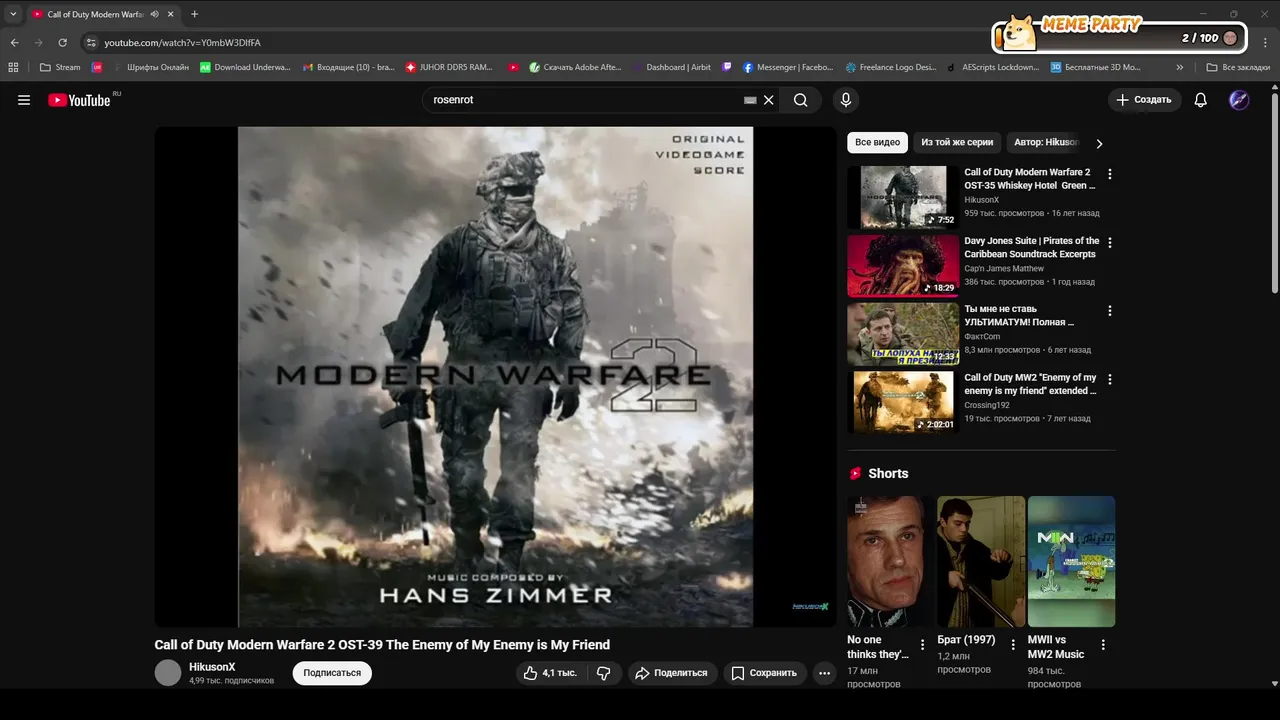The image size is (1280, 720).
Task: Close the Call of Duty tab
Action: 171,14
